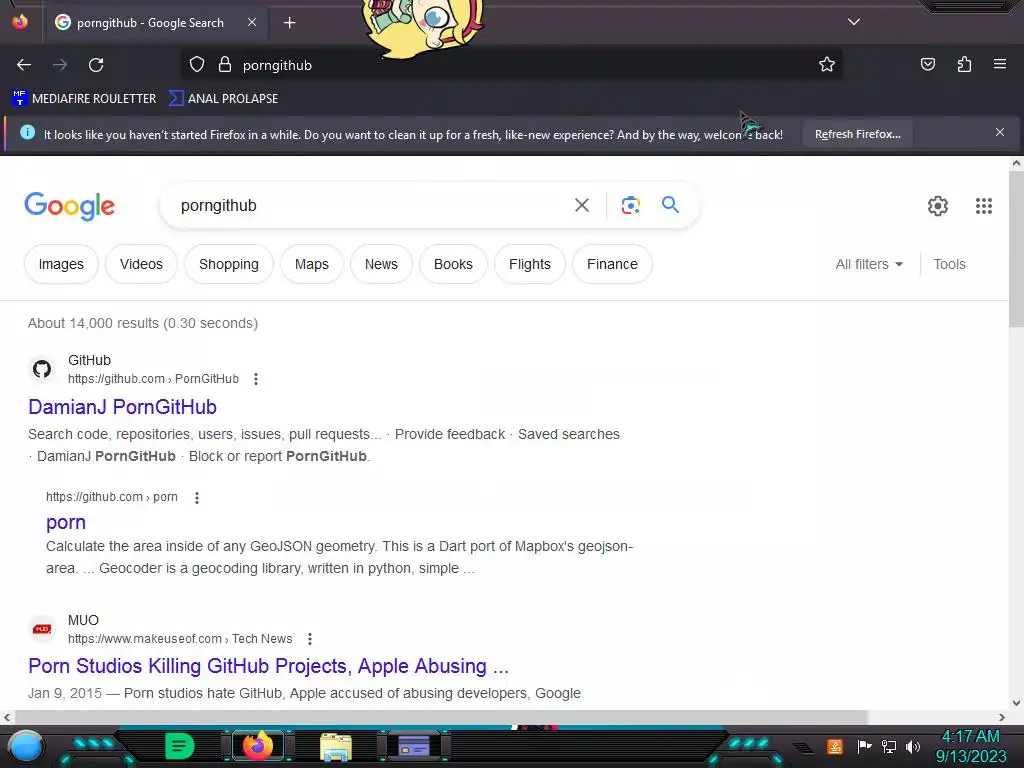Switch to Books results
1024x768 pixels.
(453, 264)
